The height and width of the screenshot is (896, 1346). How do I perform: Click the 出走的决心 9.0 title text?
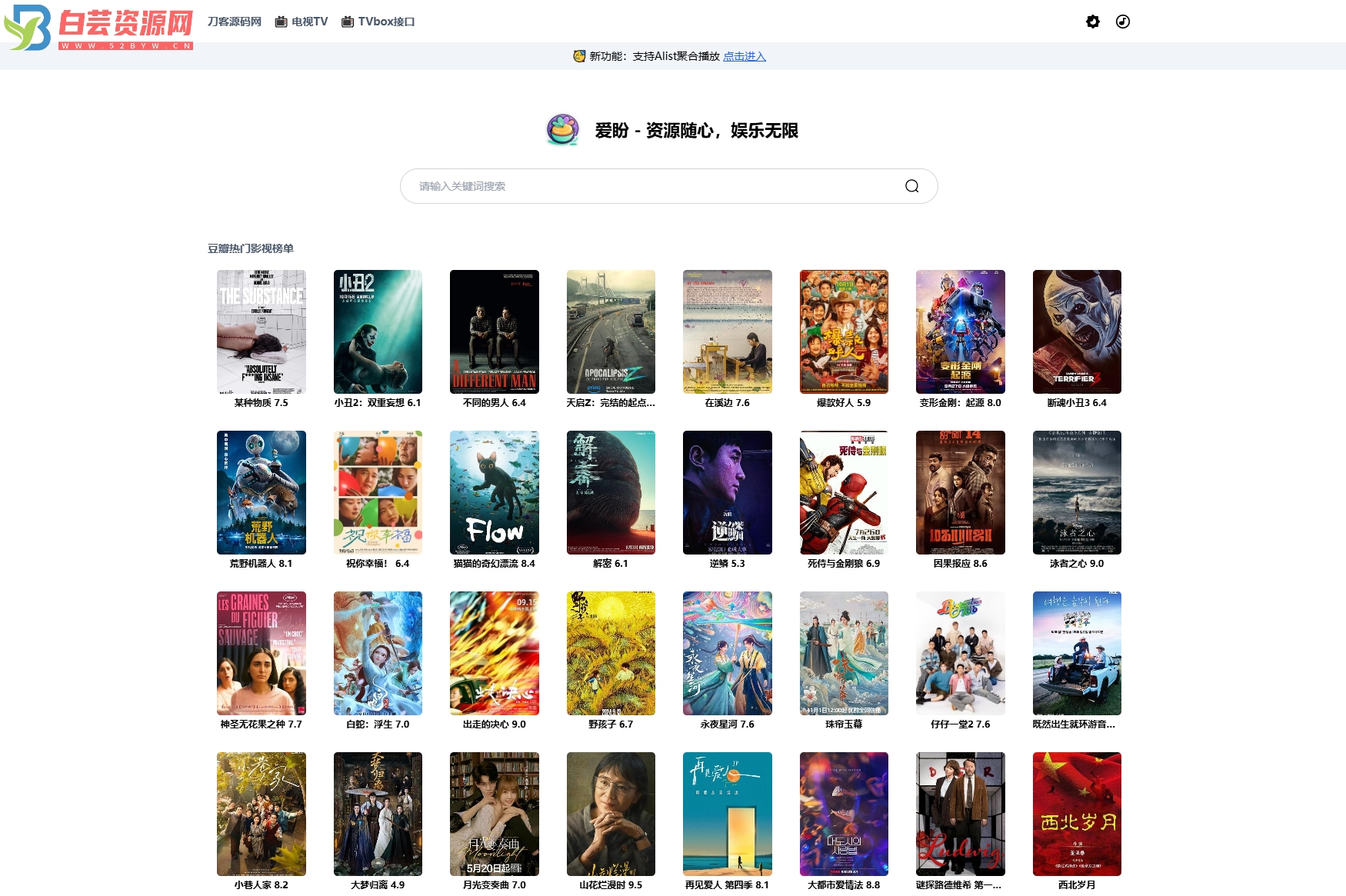495,724
